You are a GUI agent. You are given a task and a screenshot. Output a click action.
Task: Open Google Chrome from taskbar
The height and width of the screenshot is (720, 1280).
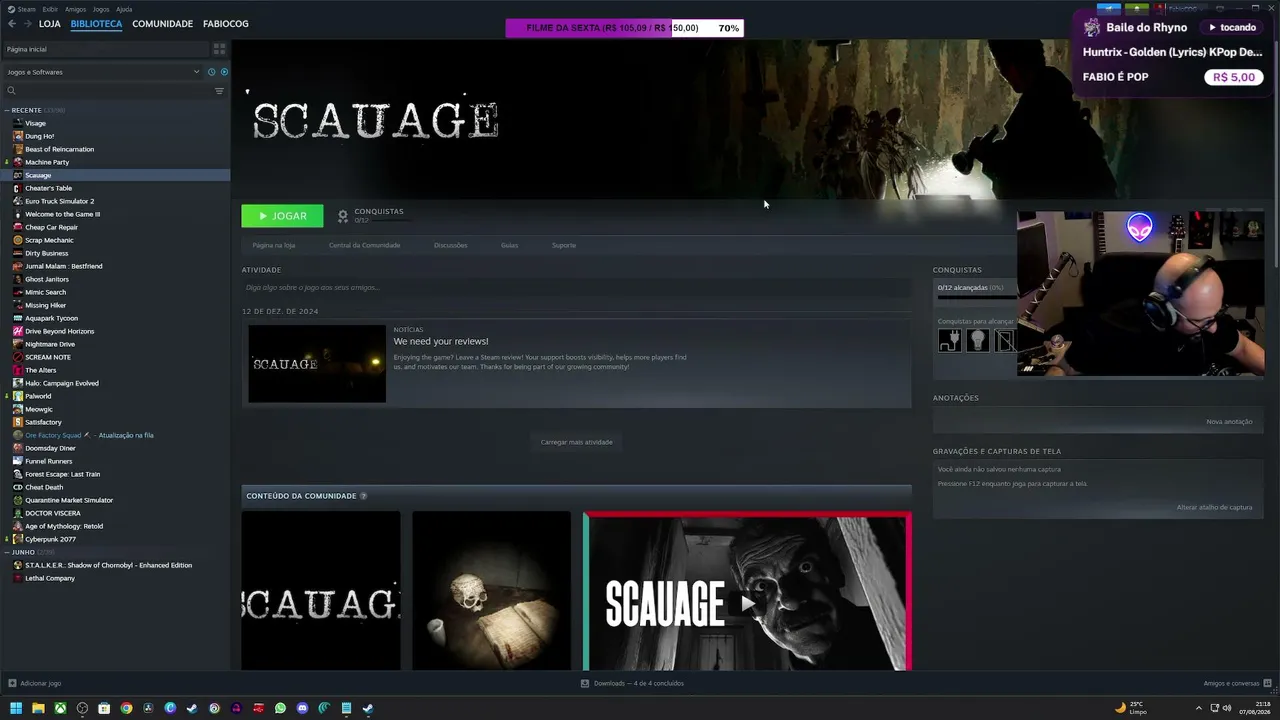click(126, 709)
